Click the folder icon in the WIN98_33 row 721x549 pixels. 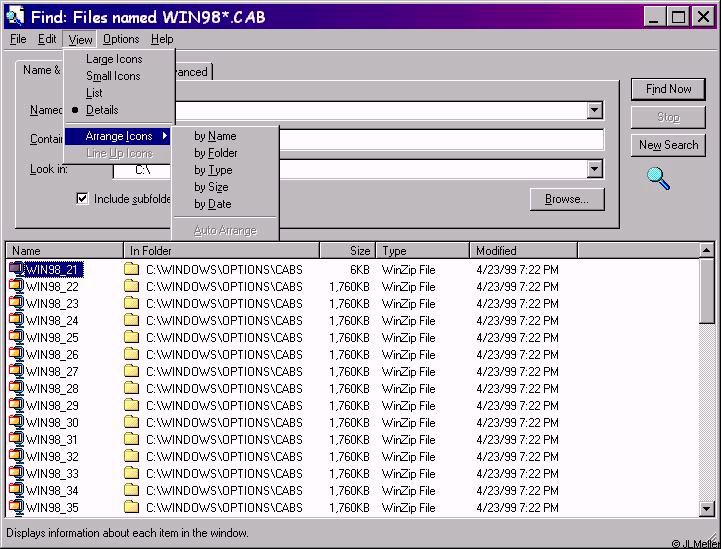[x=132, y=473]
